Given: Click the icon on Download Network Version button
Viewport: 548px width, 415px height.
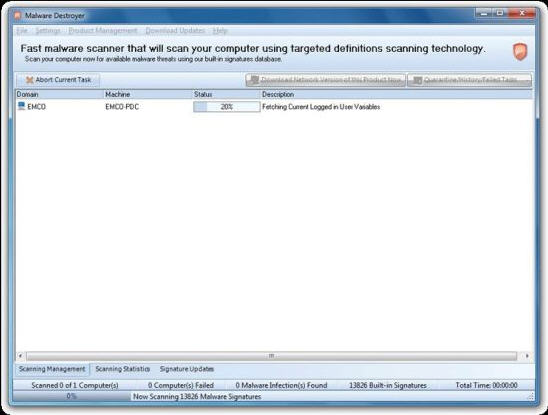Looking at the screenshot, I should pos(254,80).
